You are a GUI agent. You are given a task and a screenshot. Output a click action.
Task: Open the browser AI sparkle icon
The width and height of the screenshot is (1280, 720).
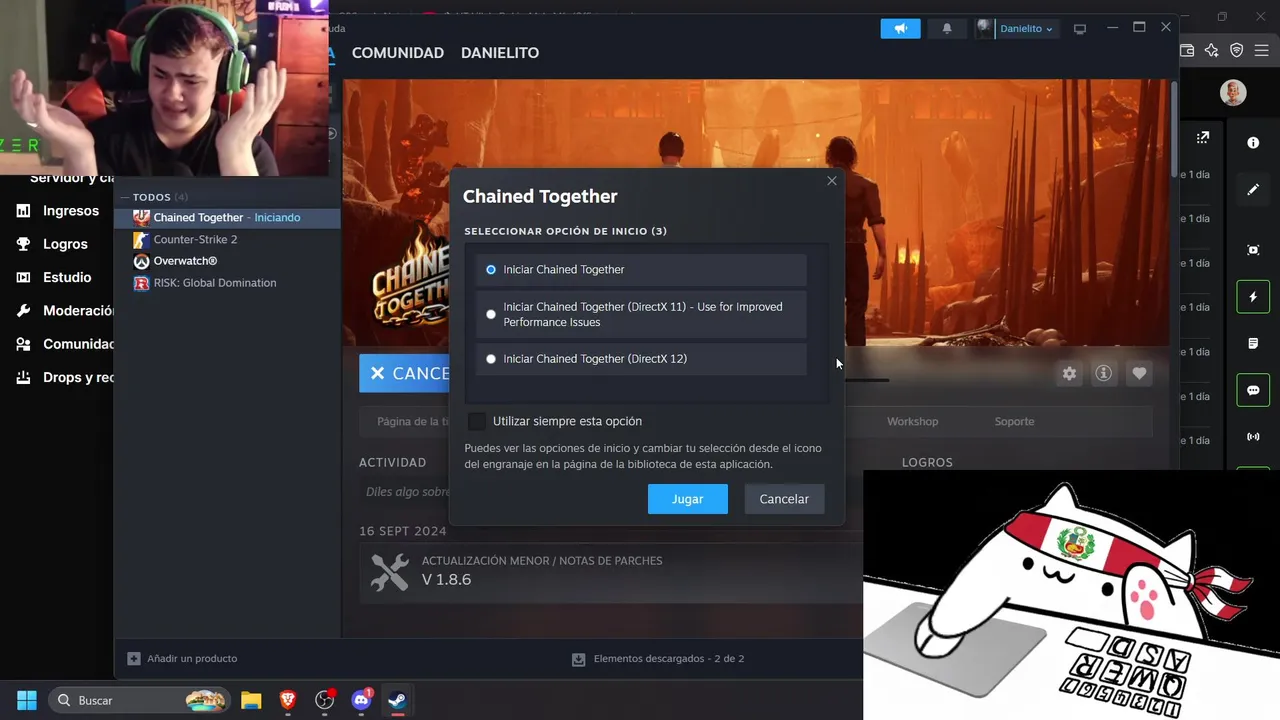[x=1212, y=50]
